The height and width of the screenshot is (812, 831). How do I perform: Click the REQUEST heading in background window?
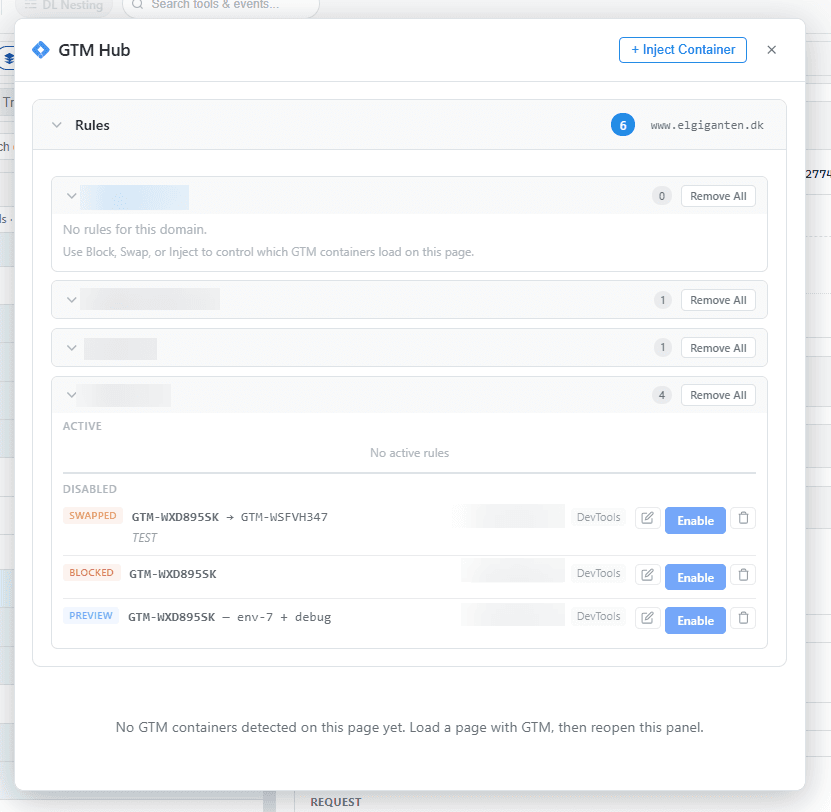335,802
